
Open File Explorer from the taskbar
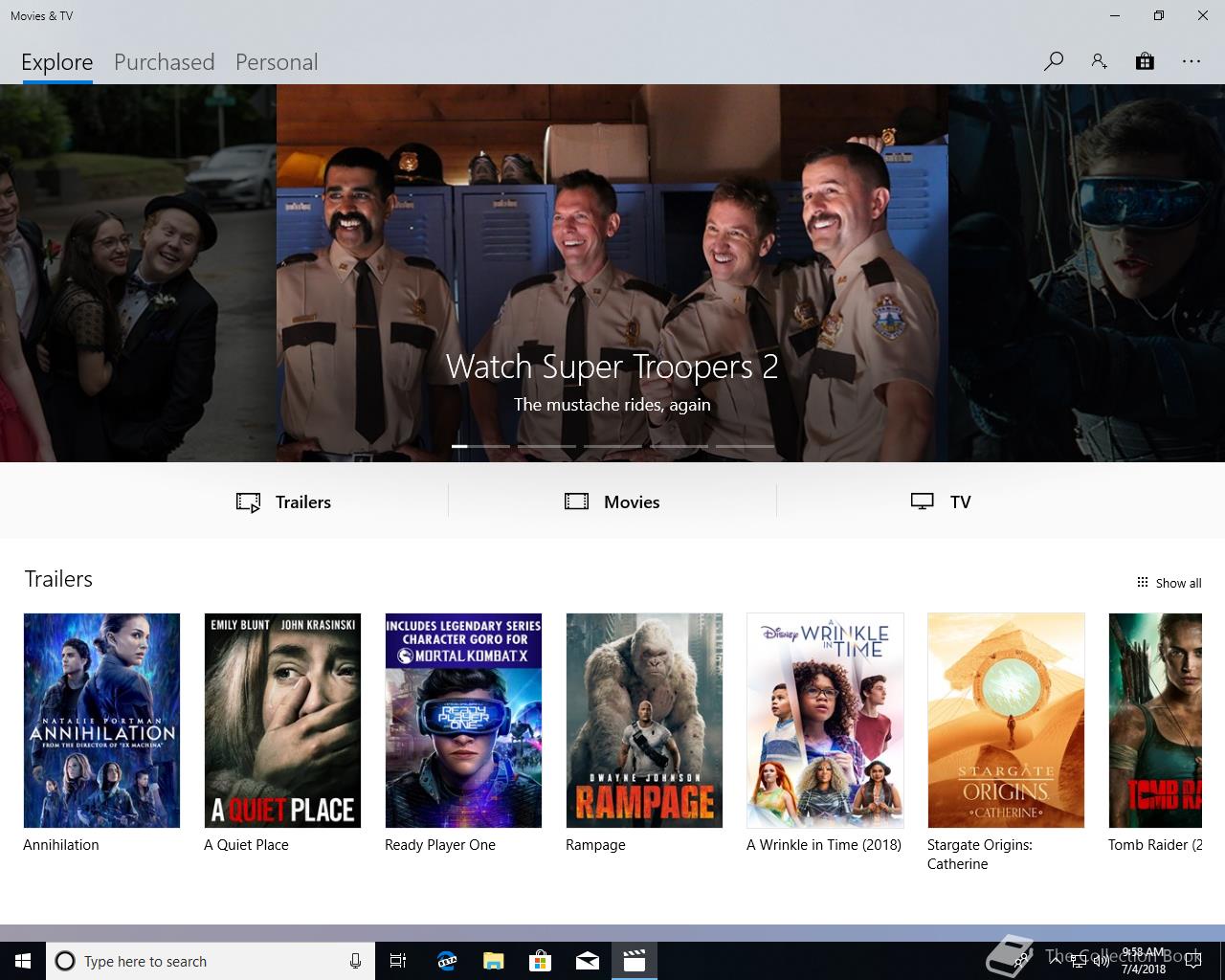pos(494,961)
